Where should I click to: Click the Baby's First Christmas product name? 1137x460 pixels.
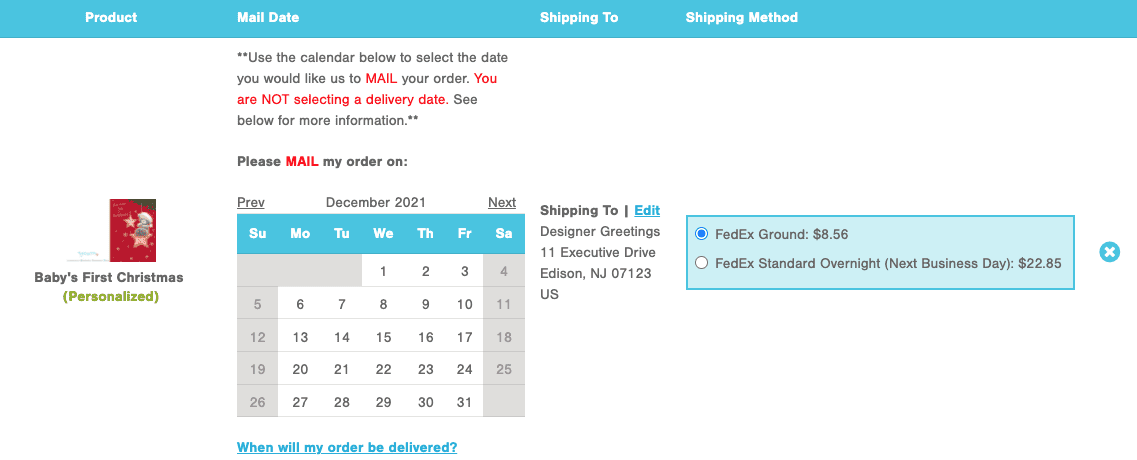(109, 278)
